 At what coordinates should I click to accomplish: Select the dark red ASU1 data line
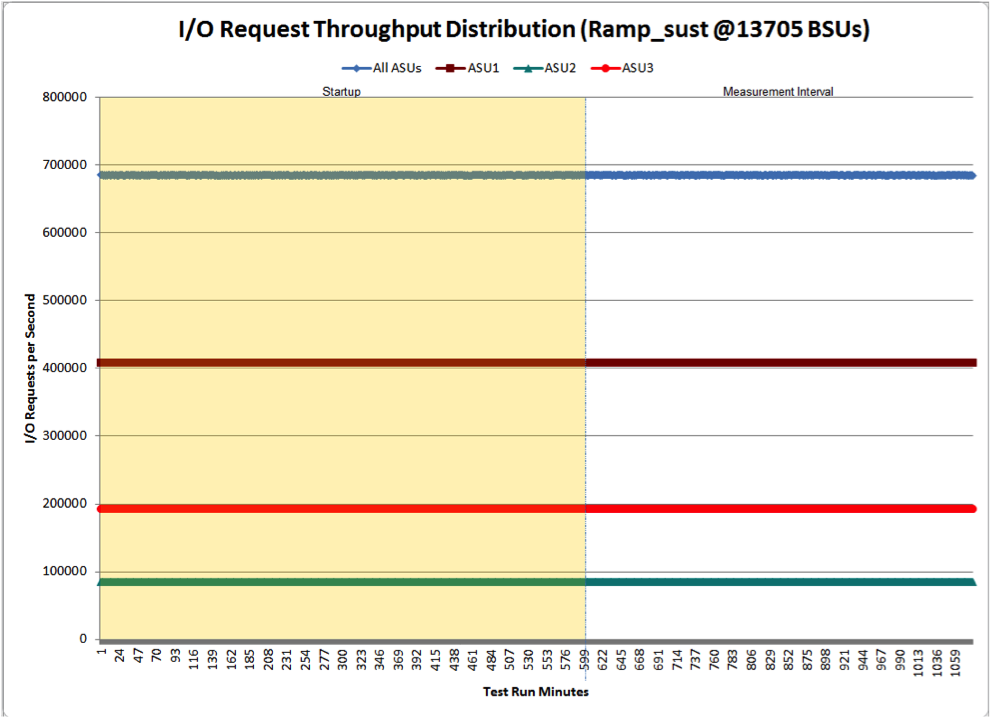click(x=537, y=363)
